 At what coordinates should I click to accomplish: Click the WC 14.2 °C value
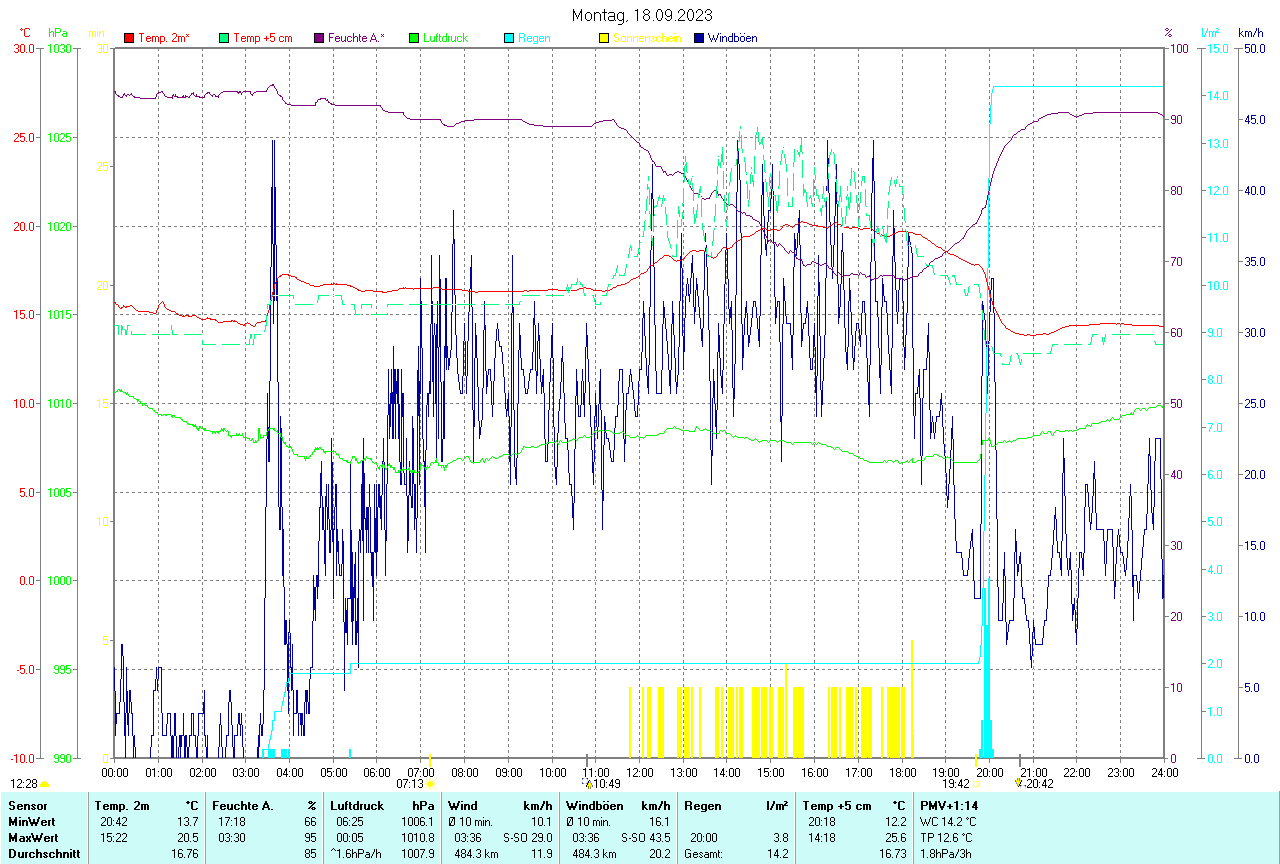coord(948,821)
